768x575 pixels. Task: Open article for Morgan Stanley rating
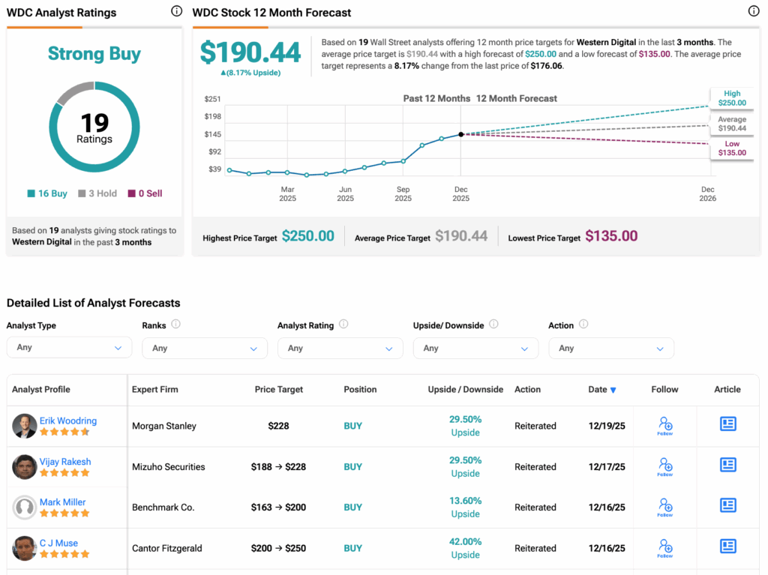click(x=728, y=424)
